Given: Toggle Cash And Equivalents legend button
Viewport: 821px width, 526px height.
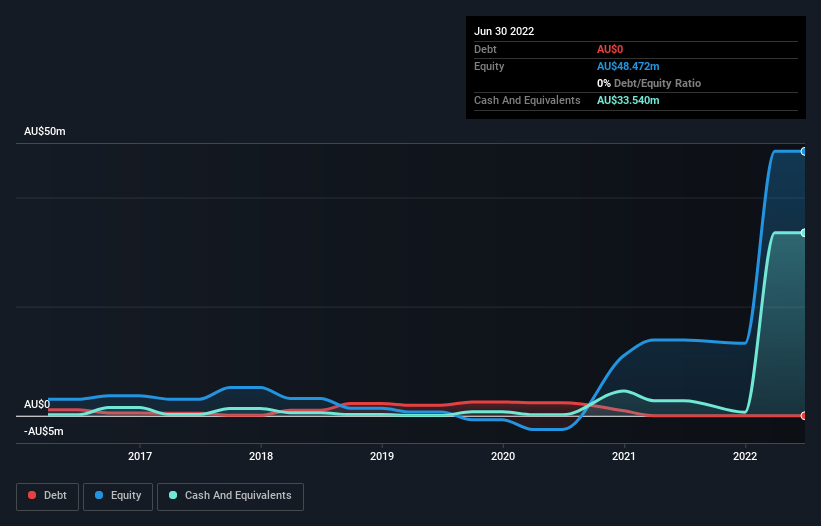Looking at the screenshot, I should pyautogui.click(x=230, y=496).
